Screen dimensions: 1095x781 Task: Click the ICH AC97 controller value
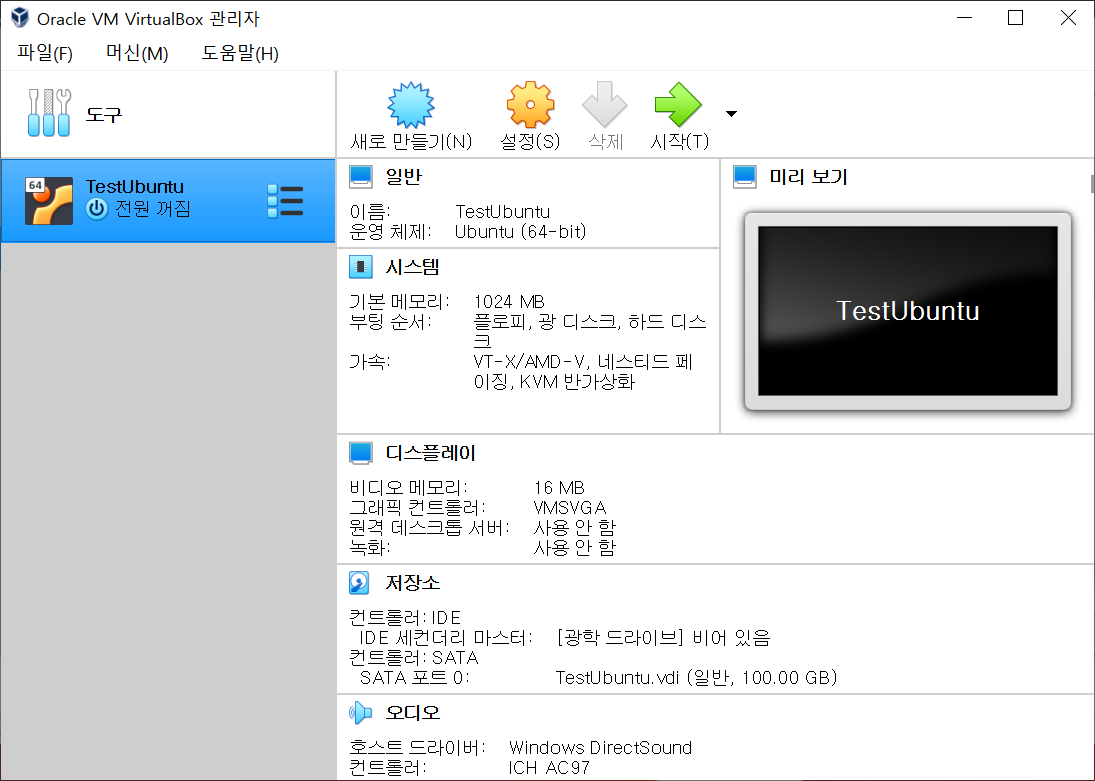(x=549, y=768)
